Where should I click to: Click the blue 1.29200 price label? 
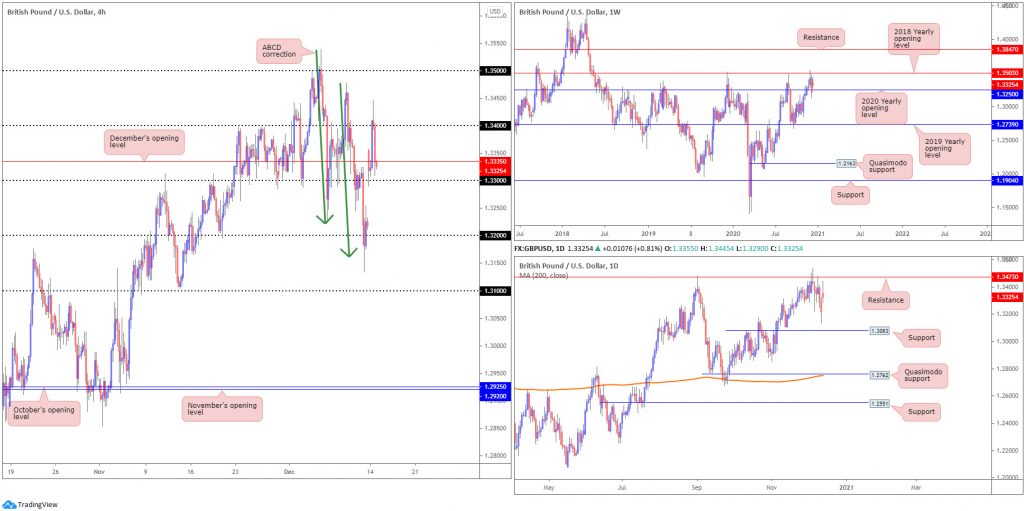point(493,395)
